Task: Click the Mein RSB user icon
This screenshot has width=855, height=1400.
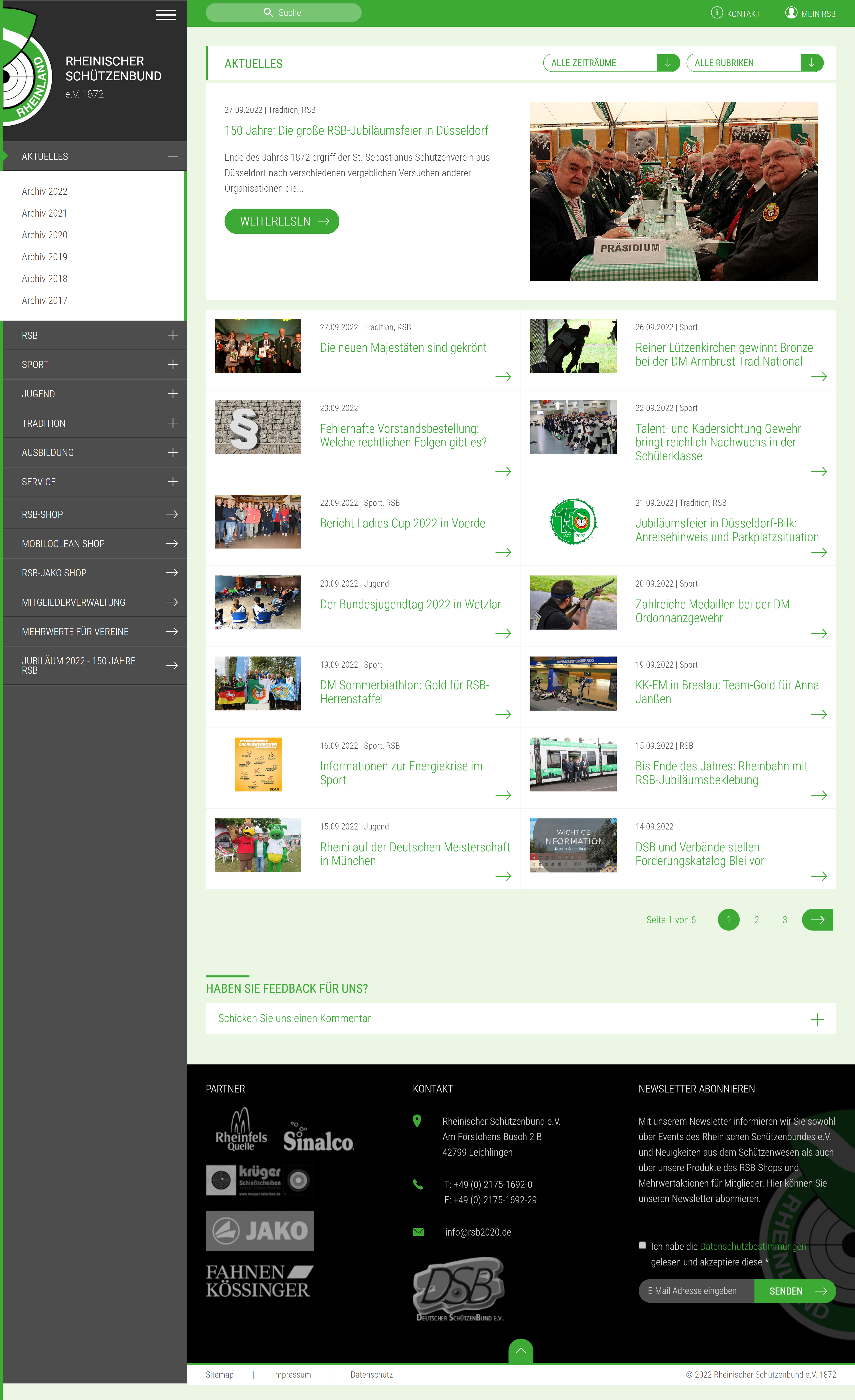Action: [791, 12]
